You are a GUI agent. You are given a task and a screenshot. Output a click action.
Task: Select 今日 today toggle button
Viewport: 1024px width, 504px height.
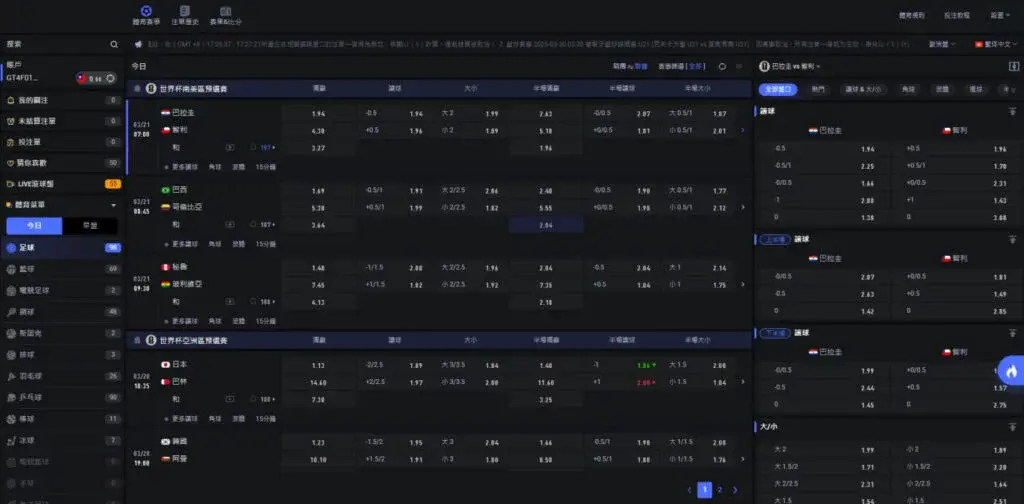point(34,225)
